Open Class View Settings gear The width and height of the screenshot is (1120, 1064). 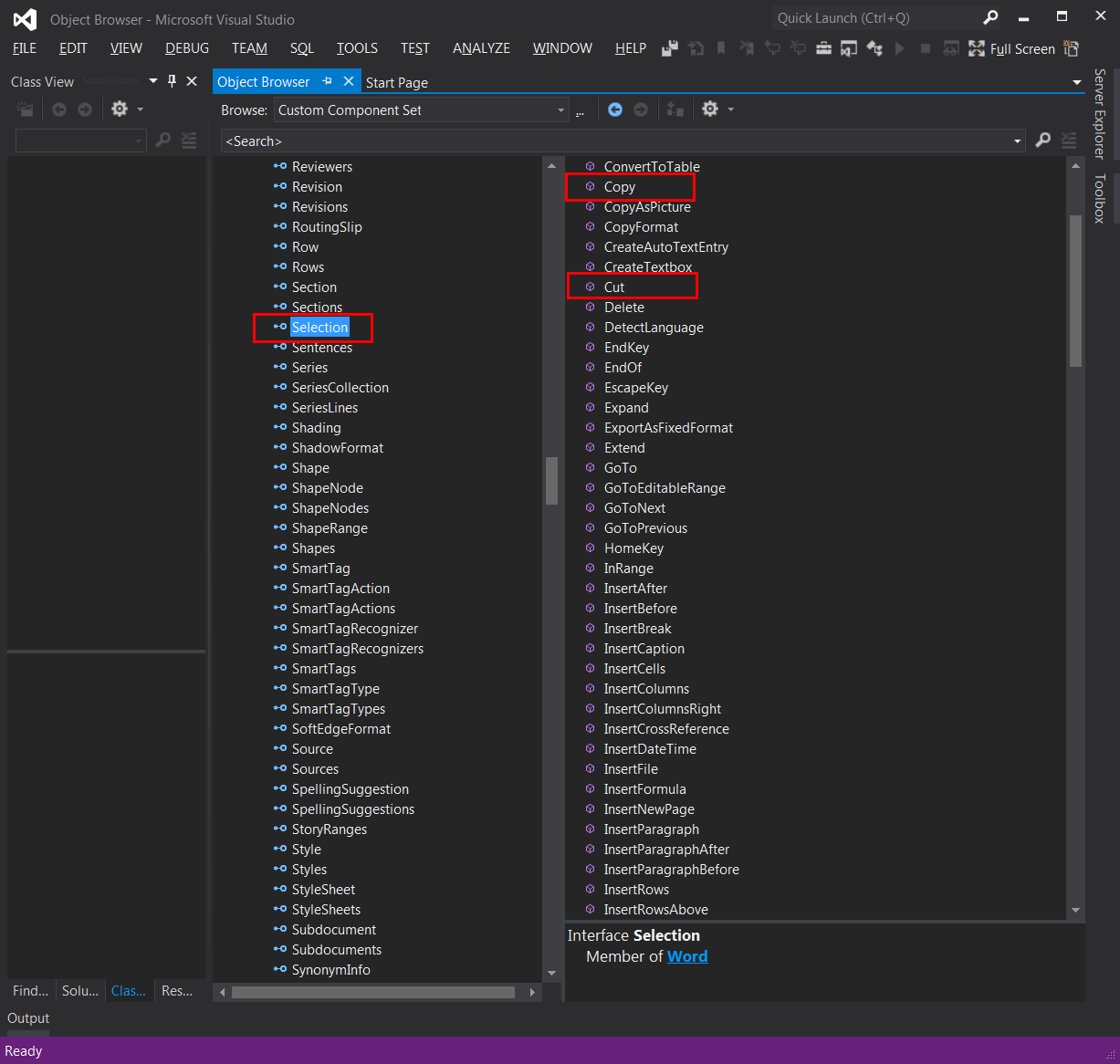120,110
